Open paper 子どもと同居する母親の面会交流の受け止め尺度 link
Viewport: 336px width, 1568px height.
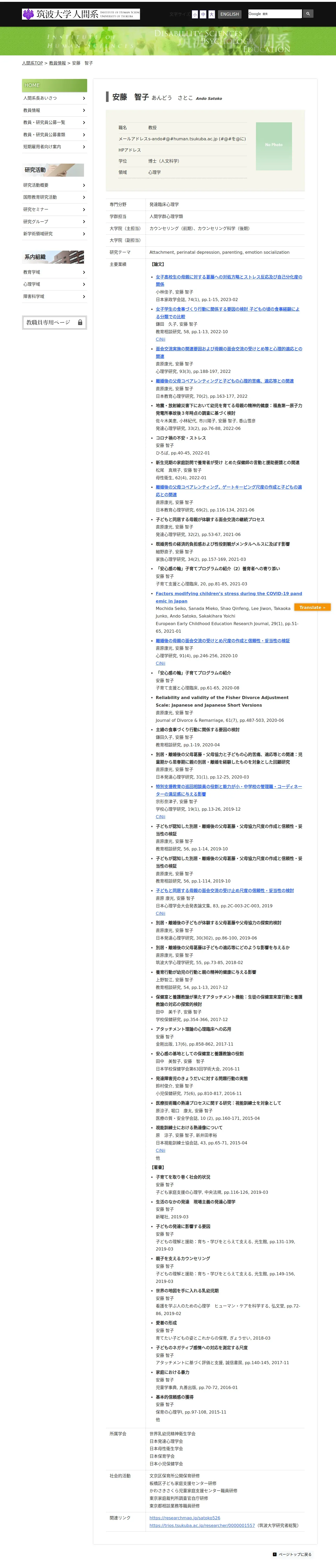coord(225,891)
